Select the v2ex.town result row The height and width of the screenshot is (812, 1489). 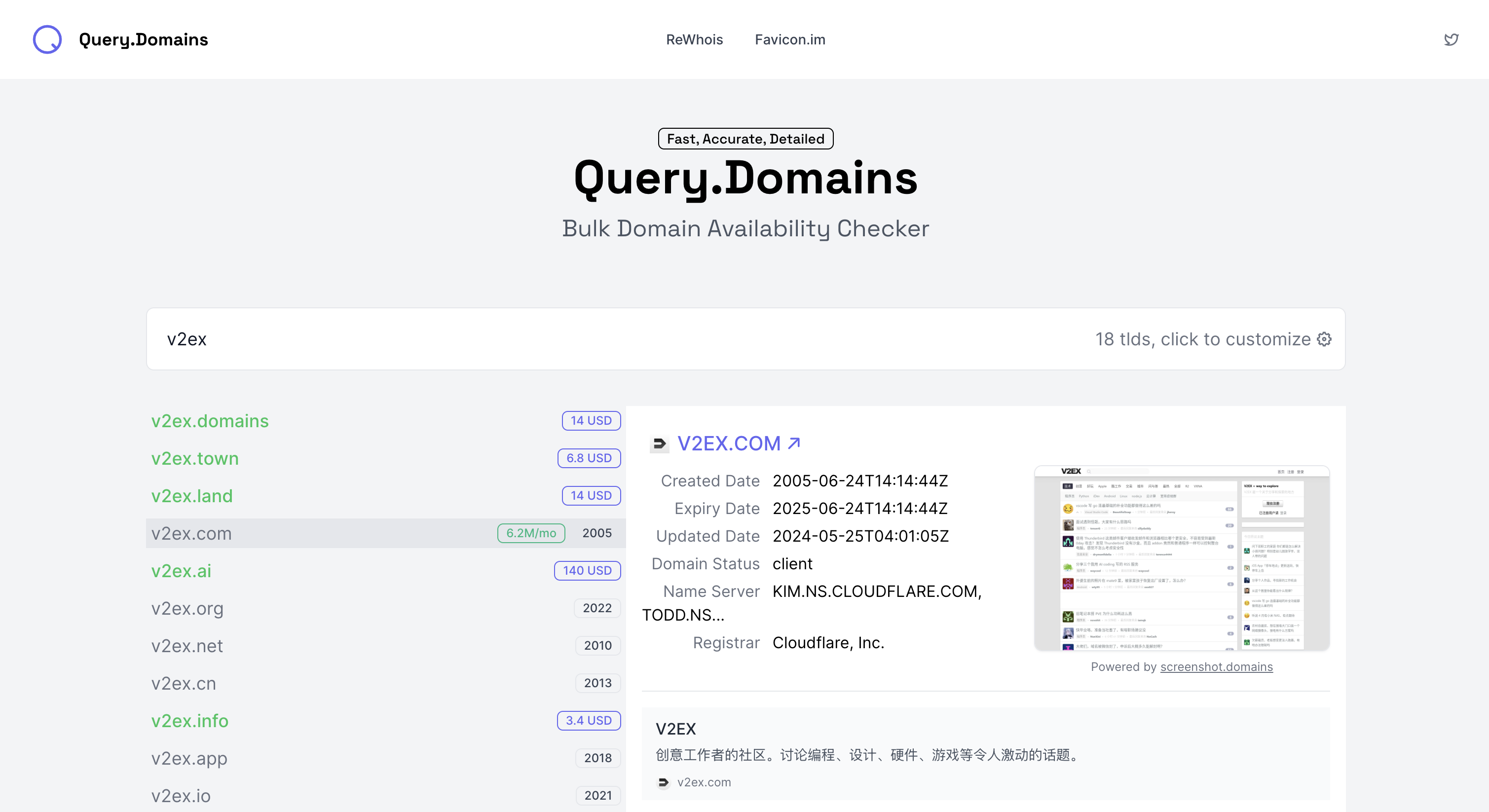pos(386,458)
